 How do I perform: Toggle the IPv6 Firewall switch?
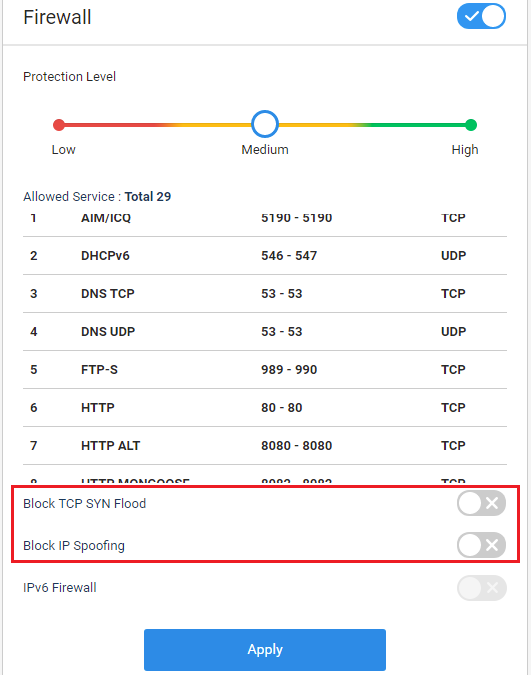[x=481, y=588]
